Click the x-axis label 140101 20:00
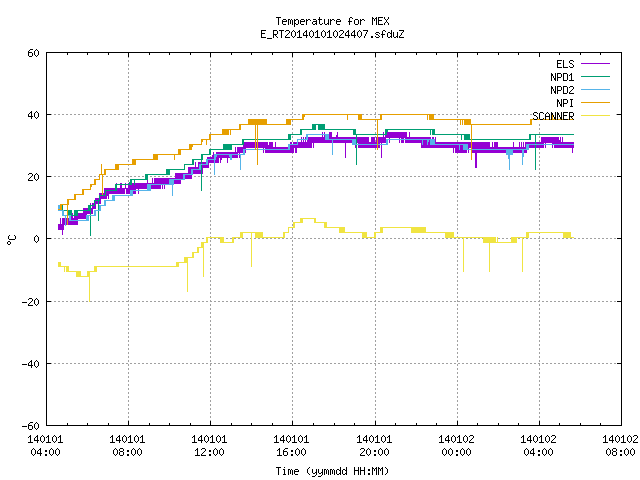Screen dimensions: 640x480 click(374, 446)
